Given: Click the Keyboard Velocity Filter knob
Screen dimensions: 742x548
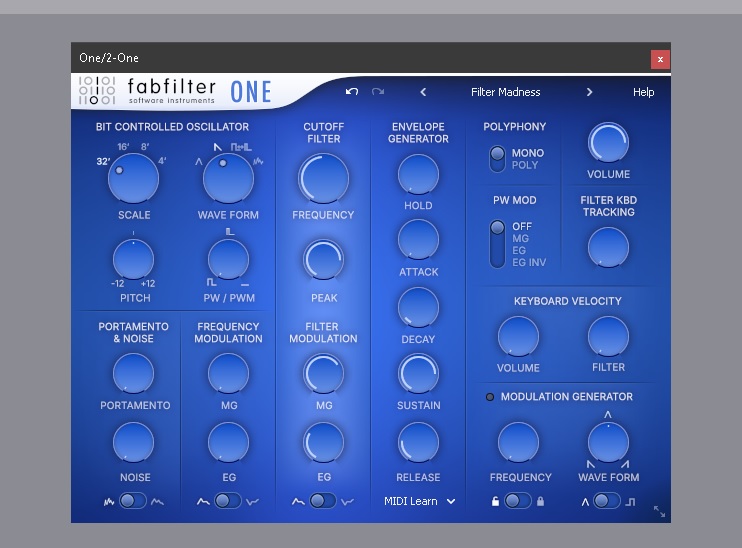Looking at the screenshot, I should (x=608, y=336).
